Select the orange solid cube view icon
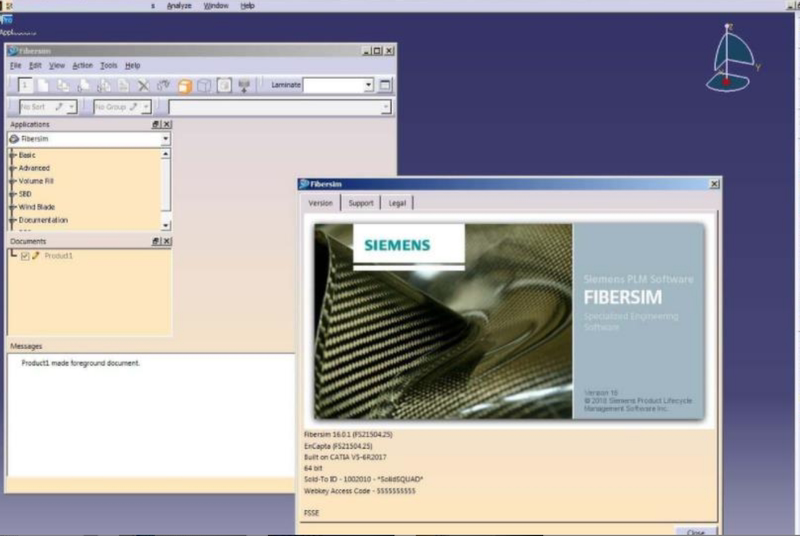The height and width of the screenshot is (536, 800). (185, 85)
